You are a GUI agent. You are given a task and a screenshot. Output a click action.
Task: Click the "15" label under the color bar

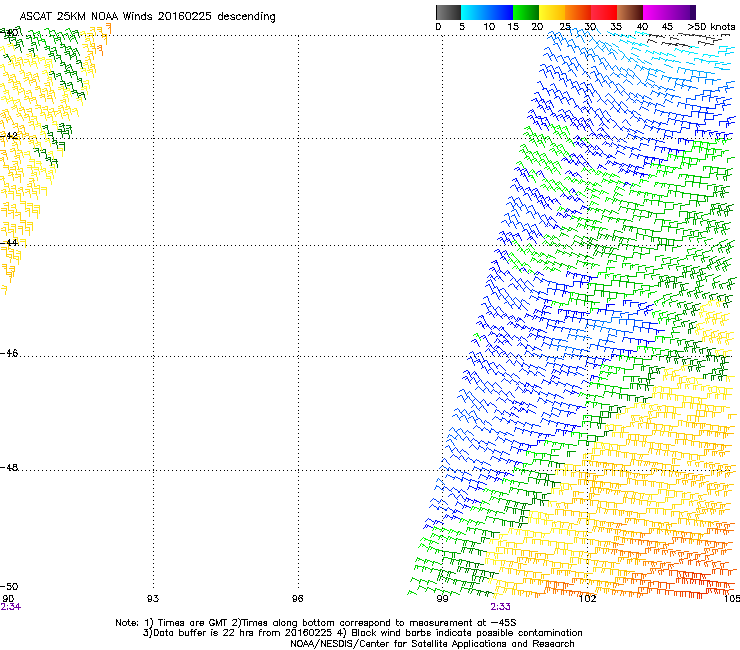(513, 27)
